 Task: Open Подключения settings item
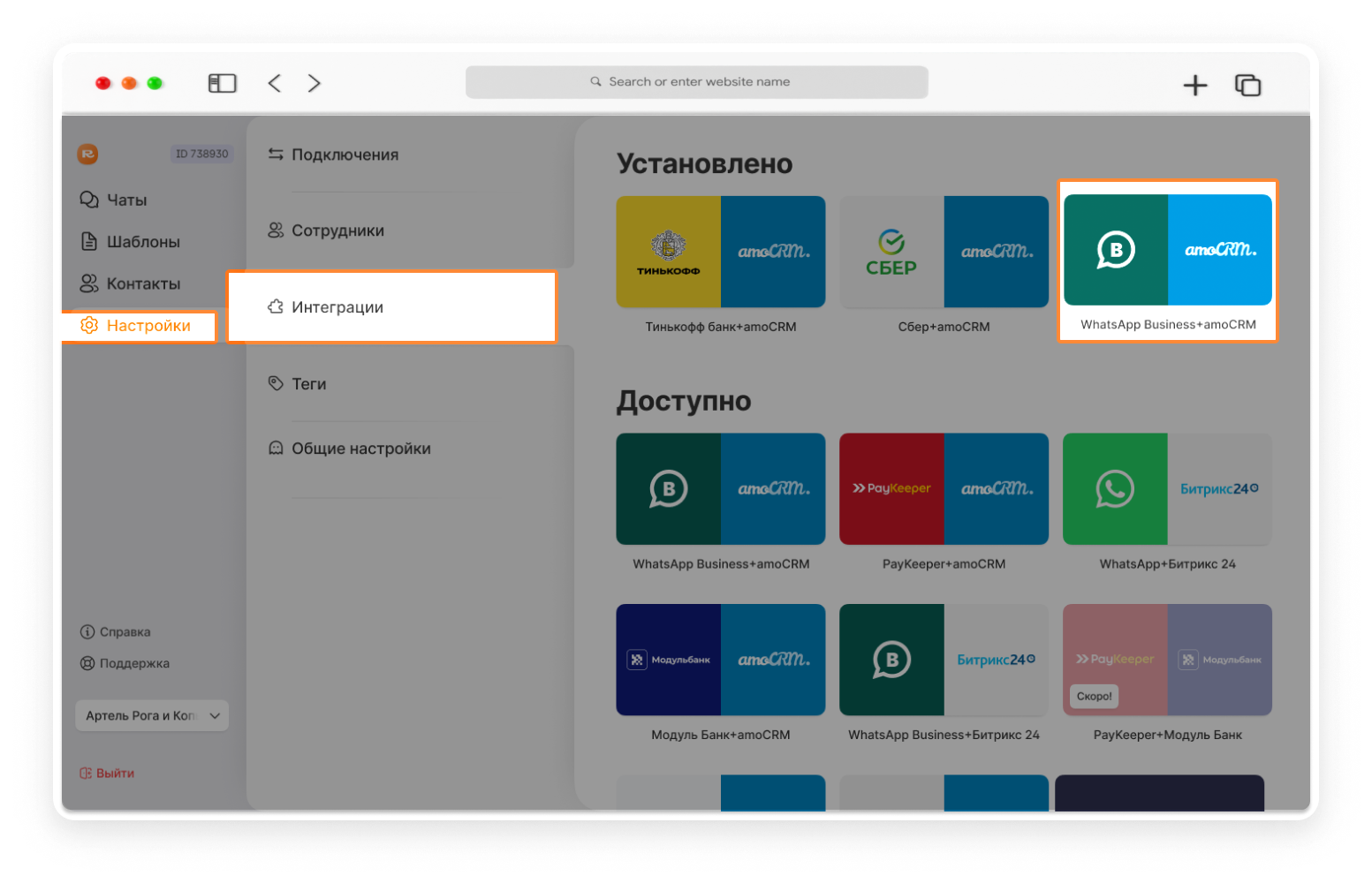click(345, 155)
